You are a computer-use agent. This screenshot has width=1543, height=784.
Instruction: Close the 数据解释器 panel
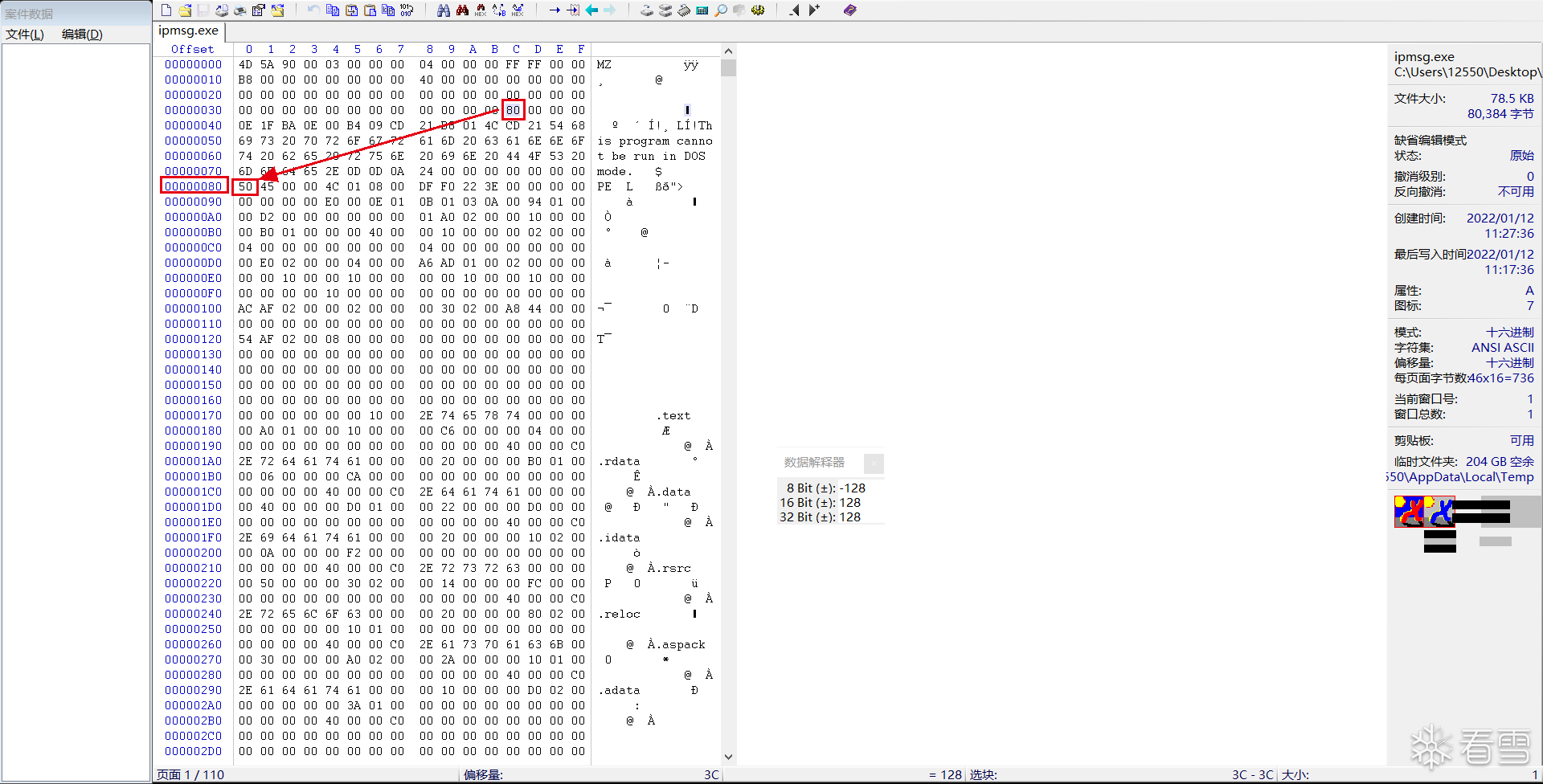pyautogui.click(x=874, y=463)
